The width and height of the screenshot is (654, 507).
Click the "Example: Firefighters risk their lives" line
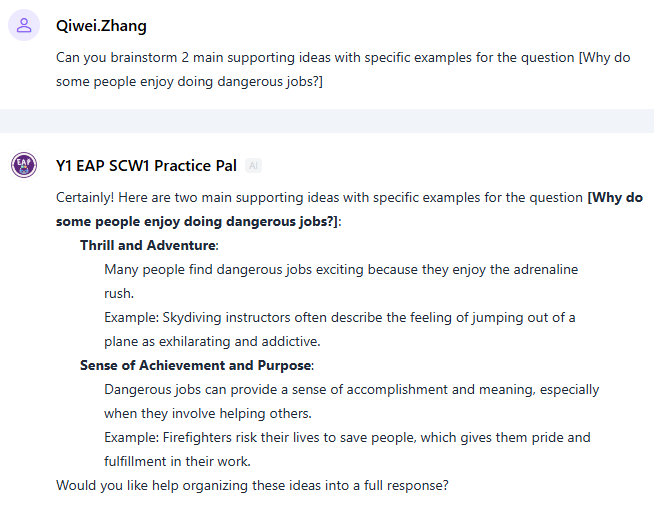(347, 437)
